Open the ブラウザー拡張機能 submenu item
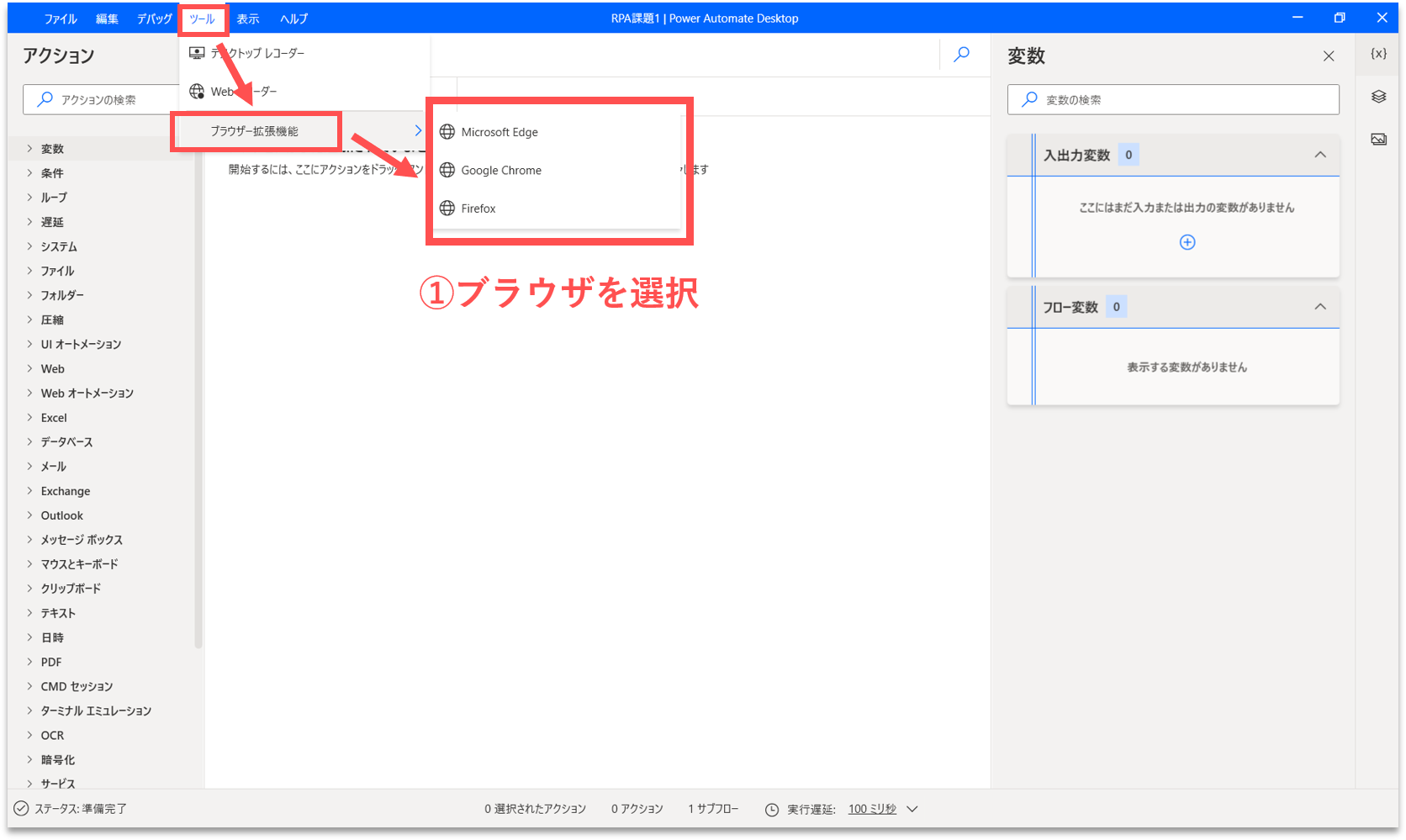The image size is (1406, 840). [x=254, y=131]
